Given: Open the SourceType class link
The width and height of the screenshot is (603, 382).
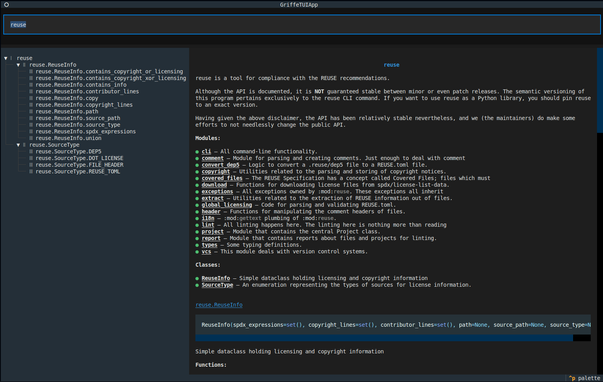Looking at the screenshot, I should click(217, 285).
